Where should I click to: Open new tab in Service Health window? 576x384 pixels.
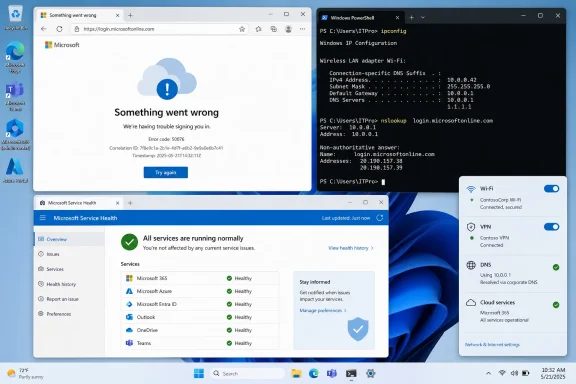[130, 203]
